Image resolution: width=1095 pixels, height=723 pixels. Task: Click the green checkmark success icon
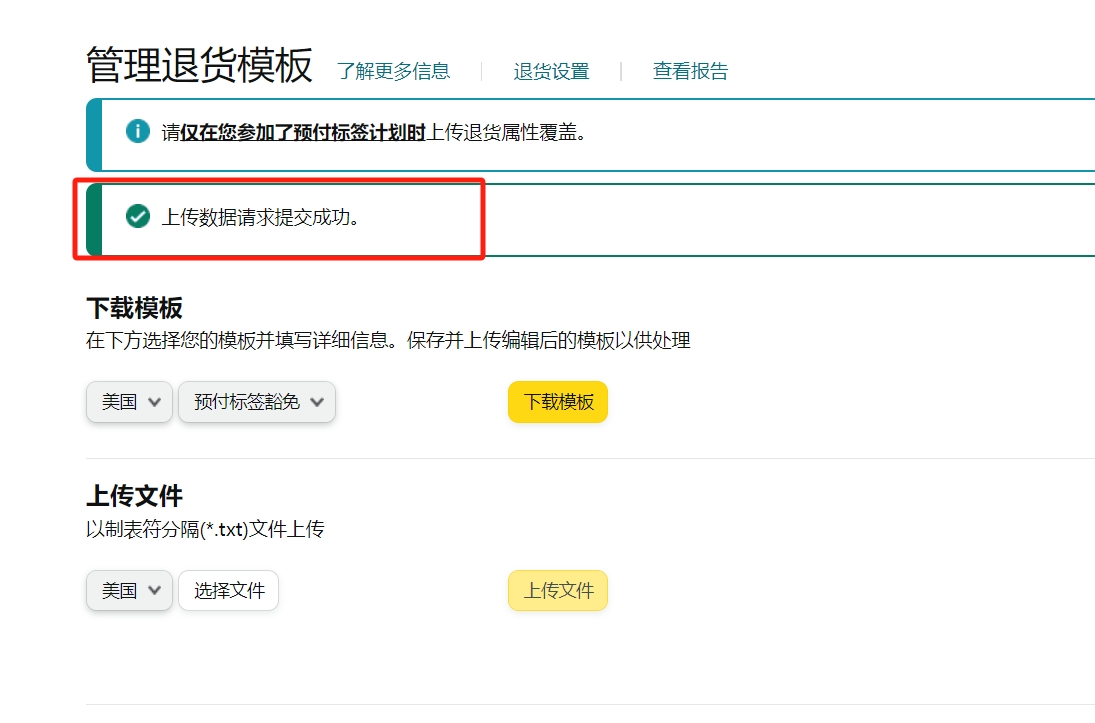pyautogui.click(x=138, y=216)
